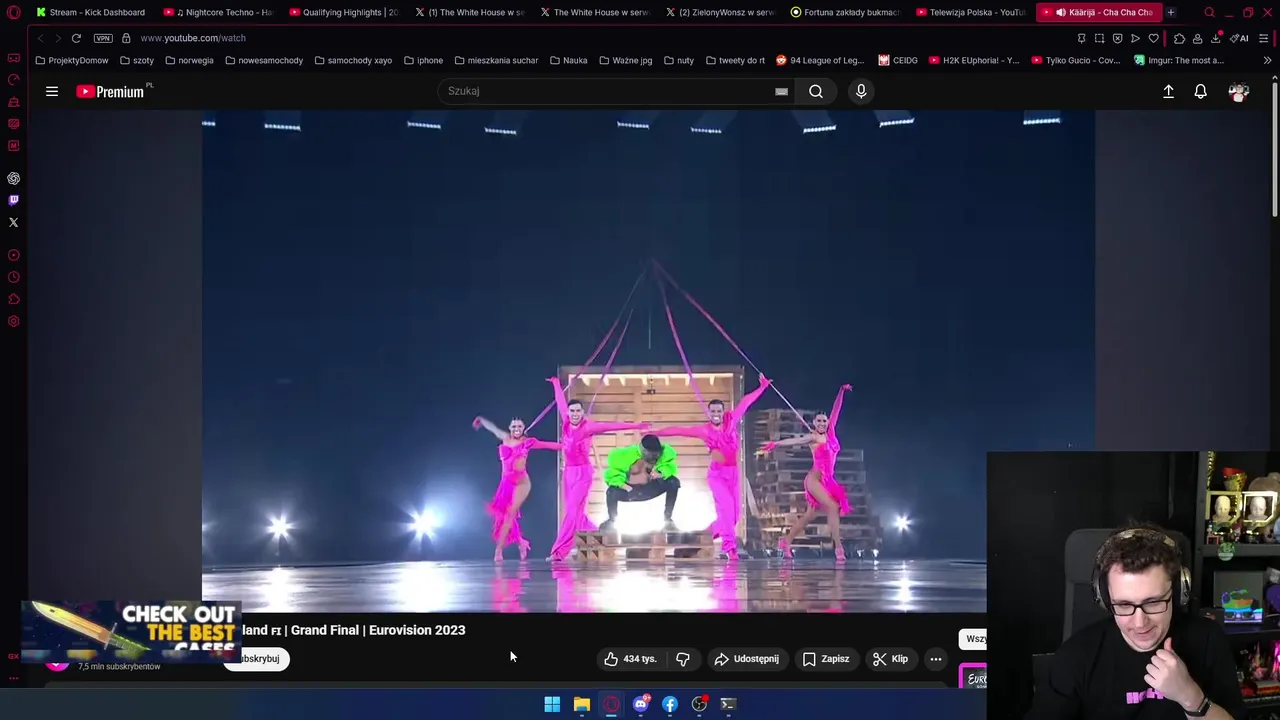Open the AI assistant toolbar button
Image resolution: width=1280 pixels, height=720 pixels.
coord(1239,38)
